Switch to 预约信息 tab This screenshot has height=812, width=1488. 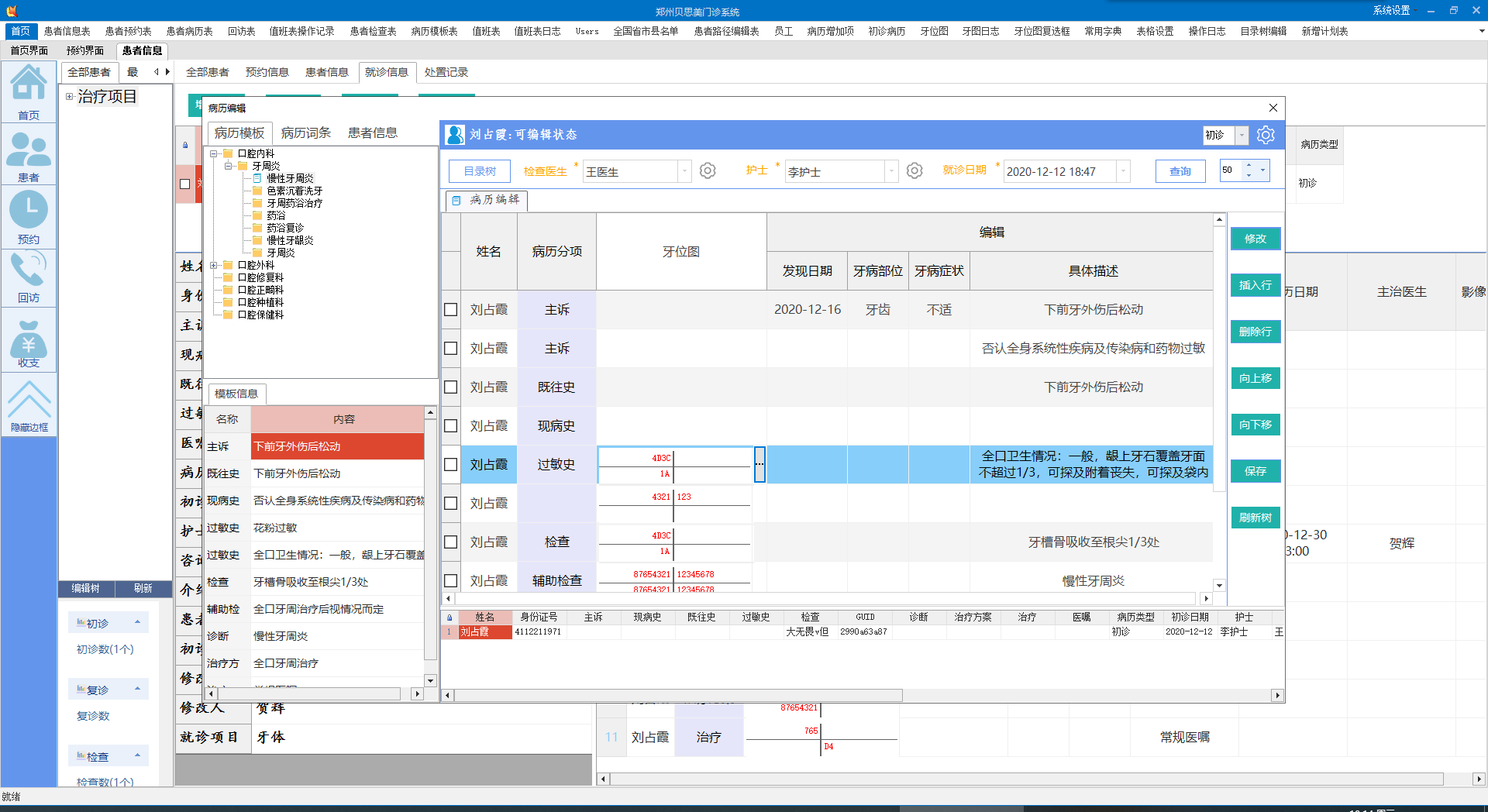(x=267, y=72)
